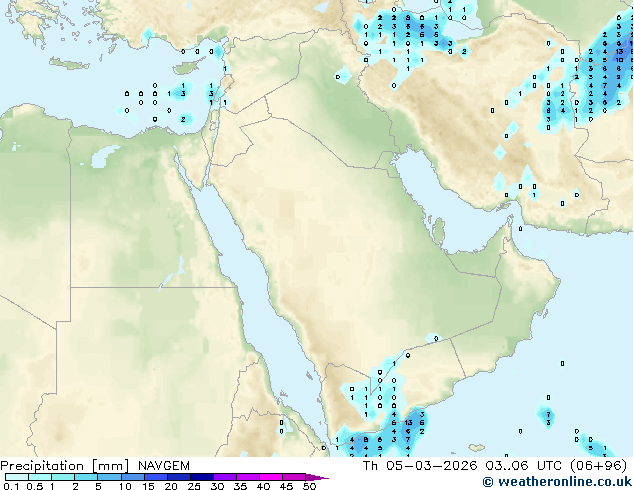634x490 pixels.
Task: Click the 'Th 05-03-2026' date text
Action: (x=420, y=466)
